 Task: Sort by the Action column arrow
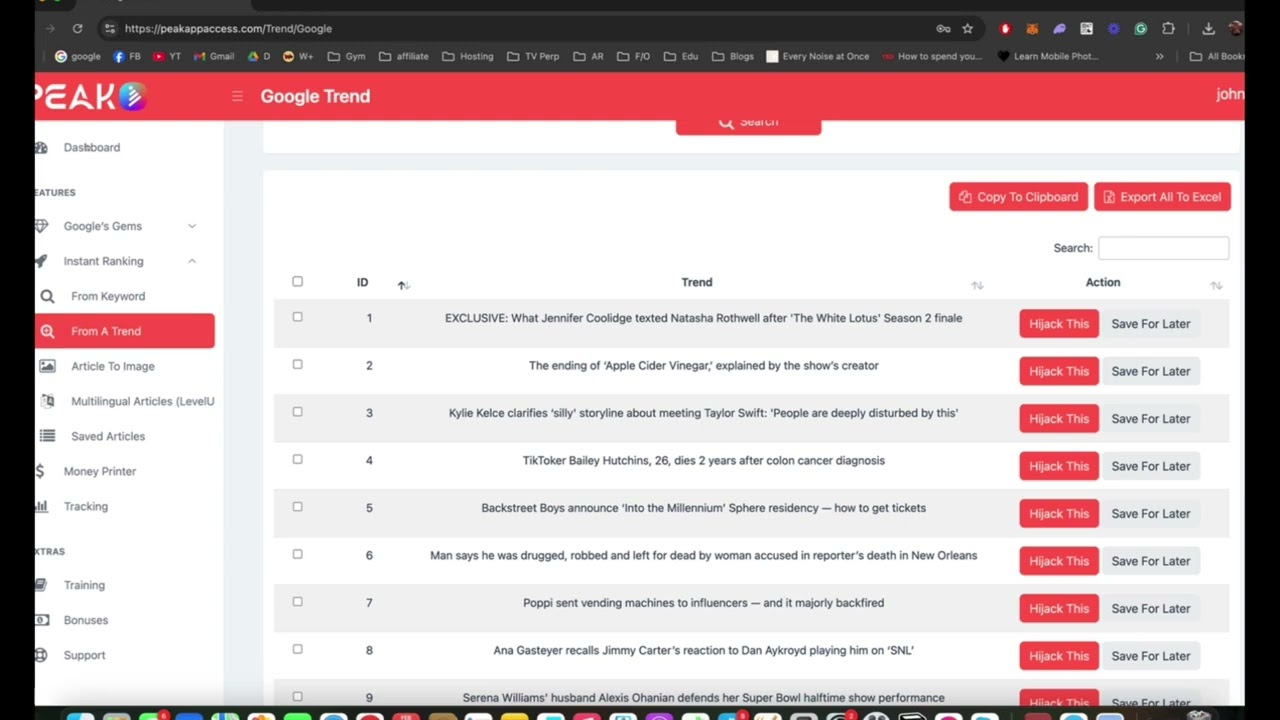point(1216,285)
